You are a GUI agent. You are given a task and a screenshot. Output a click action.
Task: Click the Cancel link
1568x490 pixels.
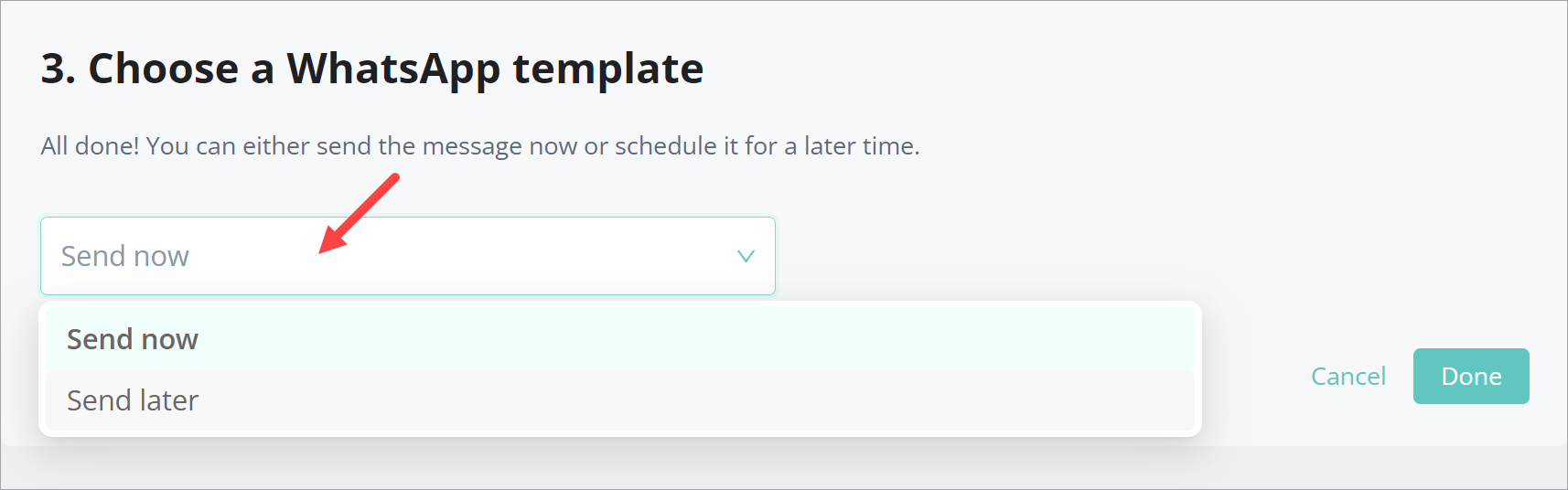tap(1348, 377)
